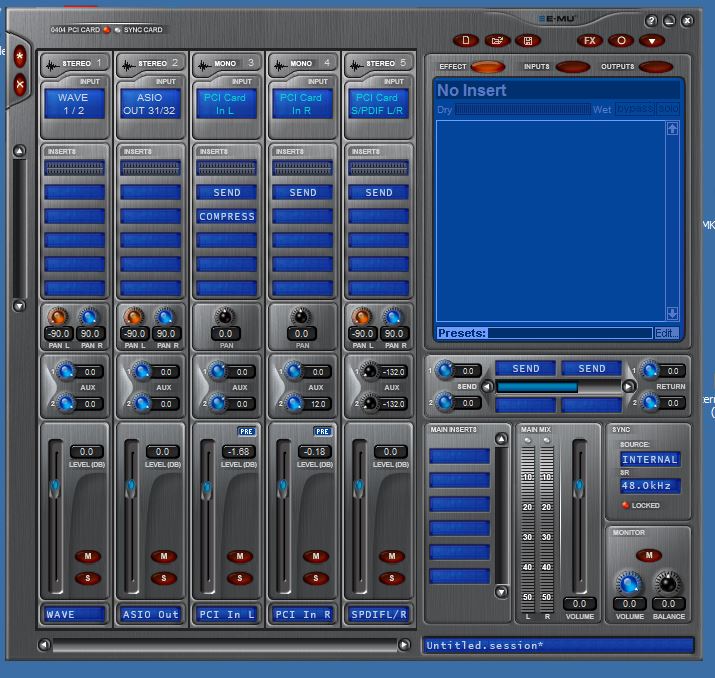
Task: Click the WAVE scribble strip name
Action: click(x=74, y=615)
